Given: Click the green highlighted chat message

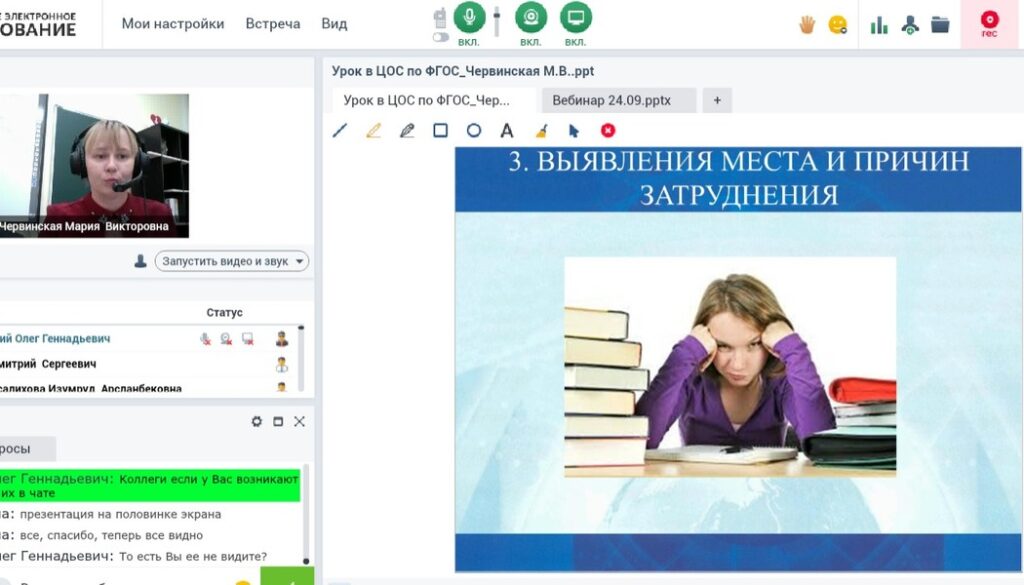Looking at the screenshot, I should [x=150, y=486].
